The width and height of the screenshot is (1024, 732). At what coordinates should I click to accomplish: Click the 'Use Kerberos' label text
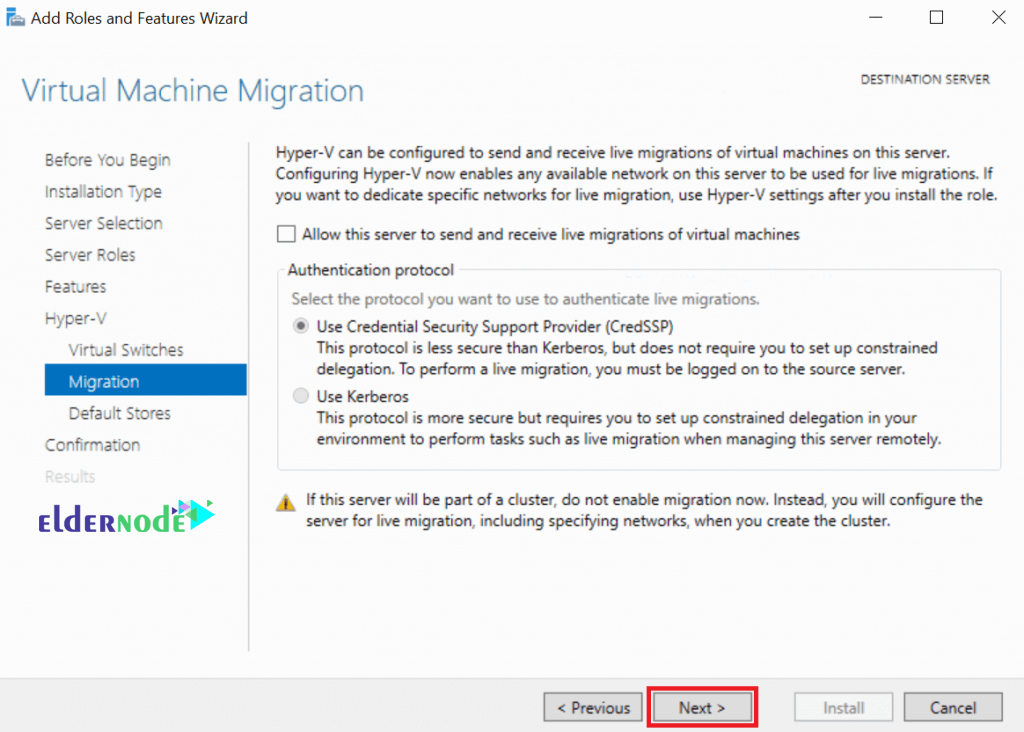click(362, 396)
